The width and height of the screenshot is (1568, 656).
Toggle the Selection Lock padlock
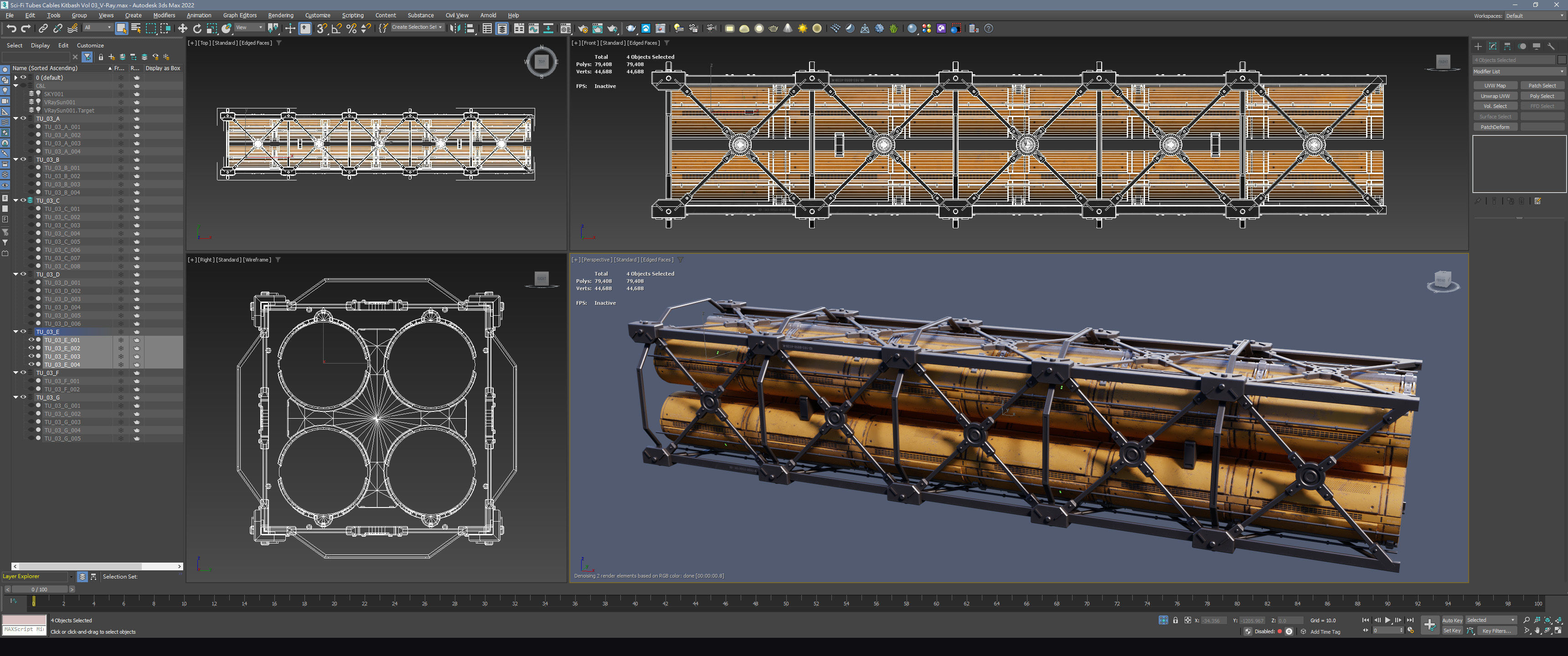[1176, 620]
